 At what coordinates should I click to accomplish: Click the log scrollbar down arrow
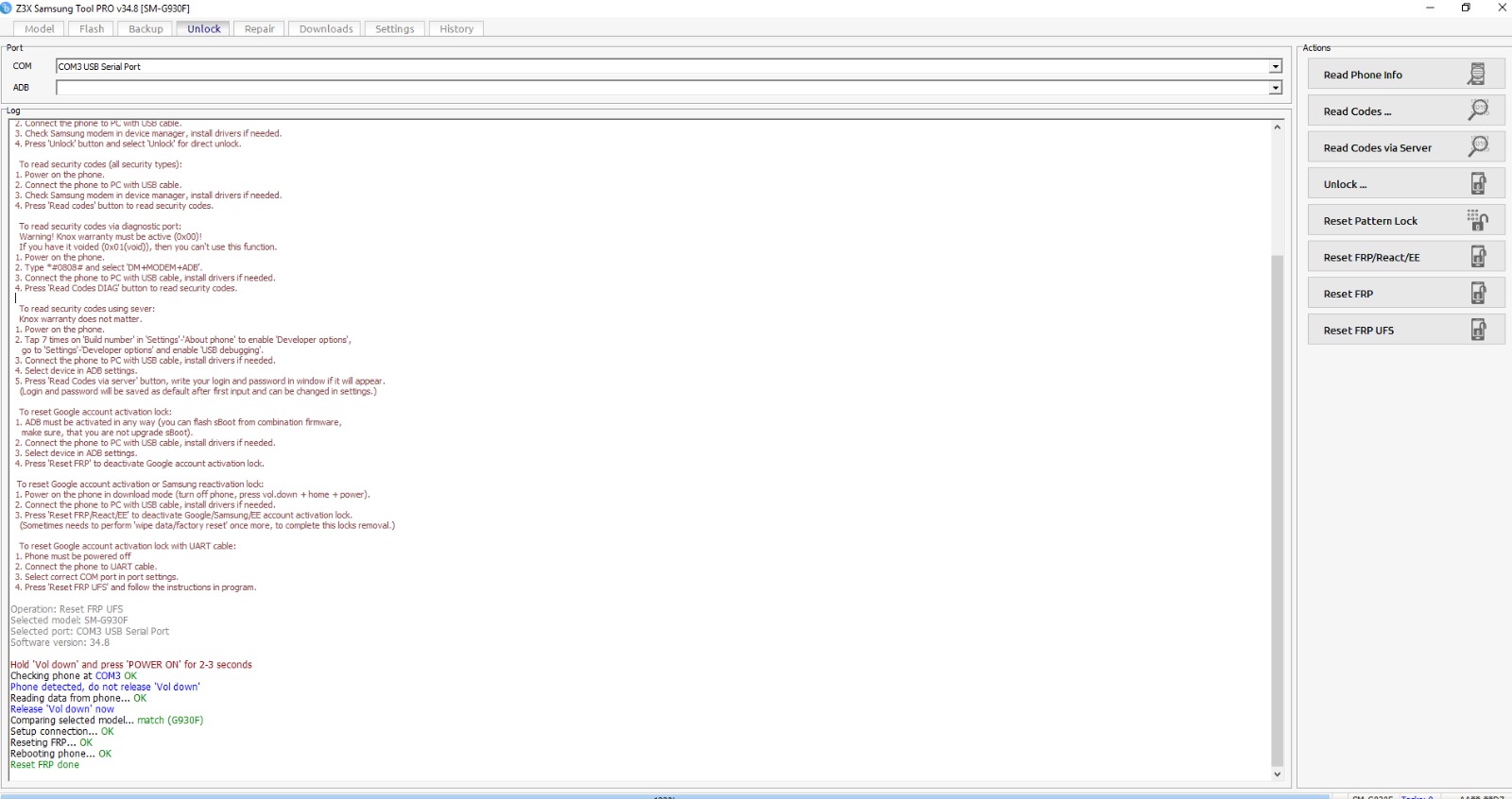point(1277,774)
